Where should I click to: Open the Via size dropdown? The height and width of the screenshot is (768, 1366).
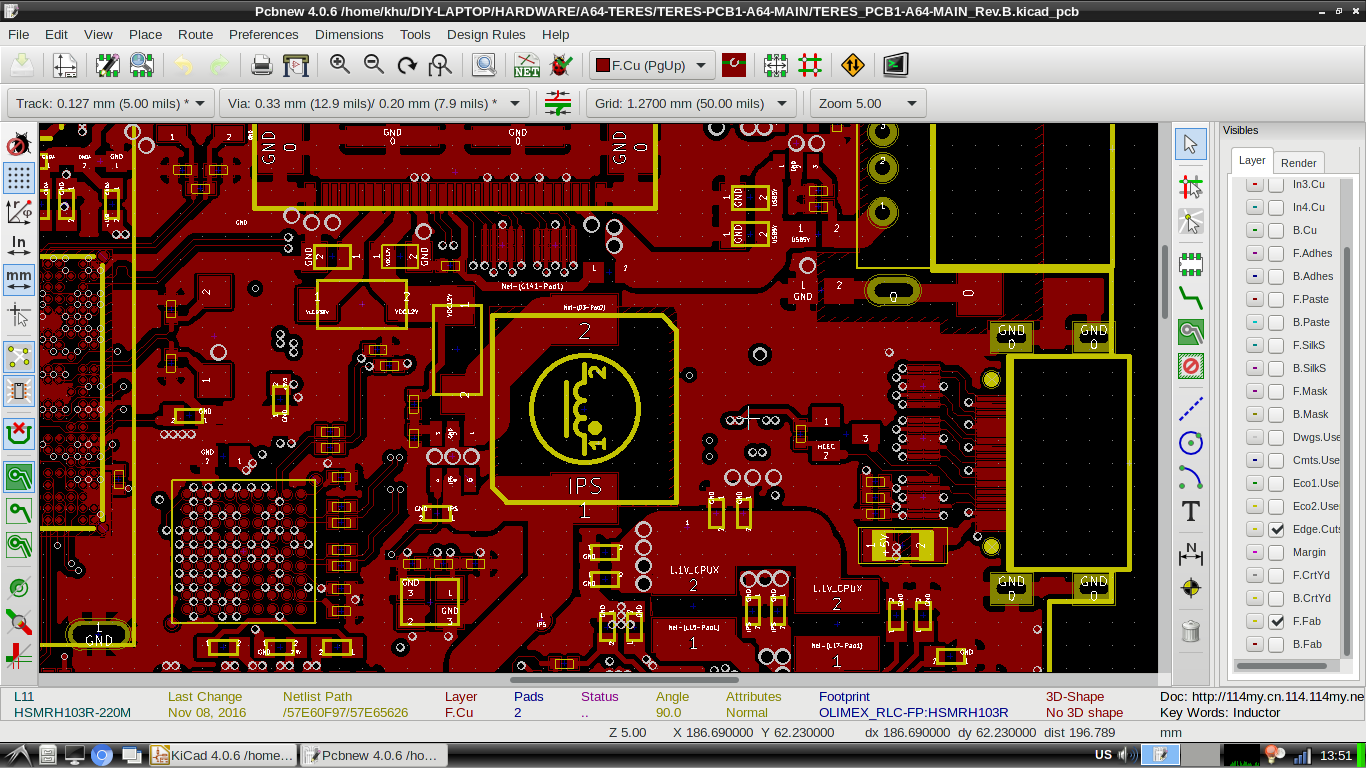click(374, 103)
